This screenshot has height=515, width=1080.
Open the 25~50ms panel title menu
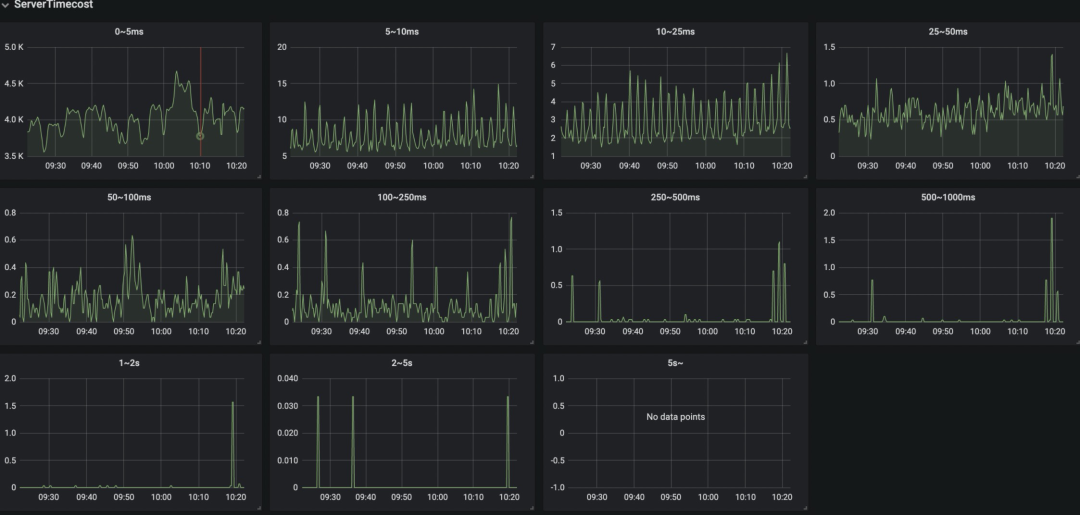(x=948, y=32)
